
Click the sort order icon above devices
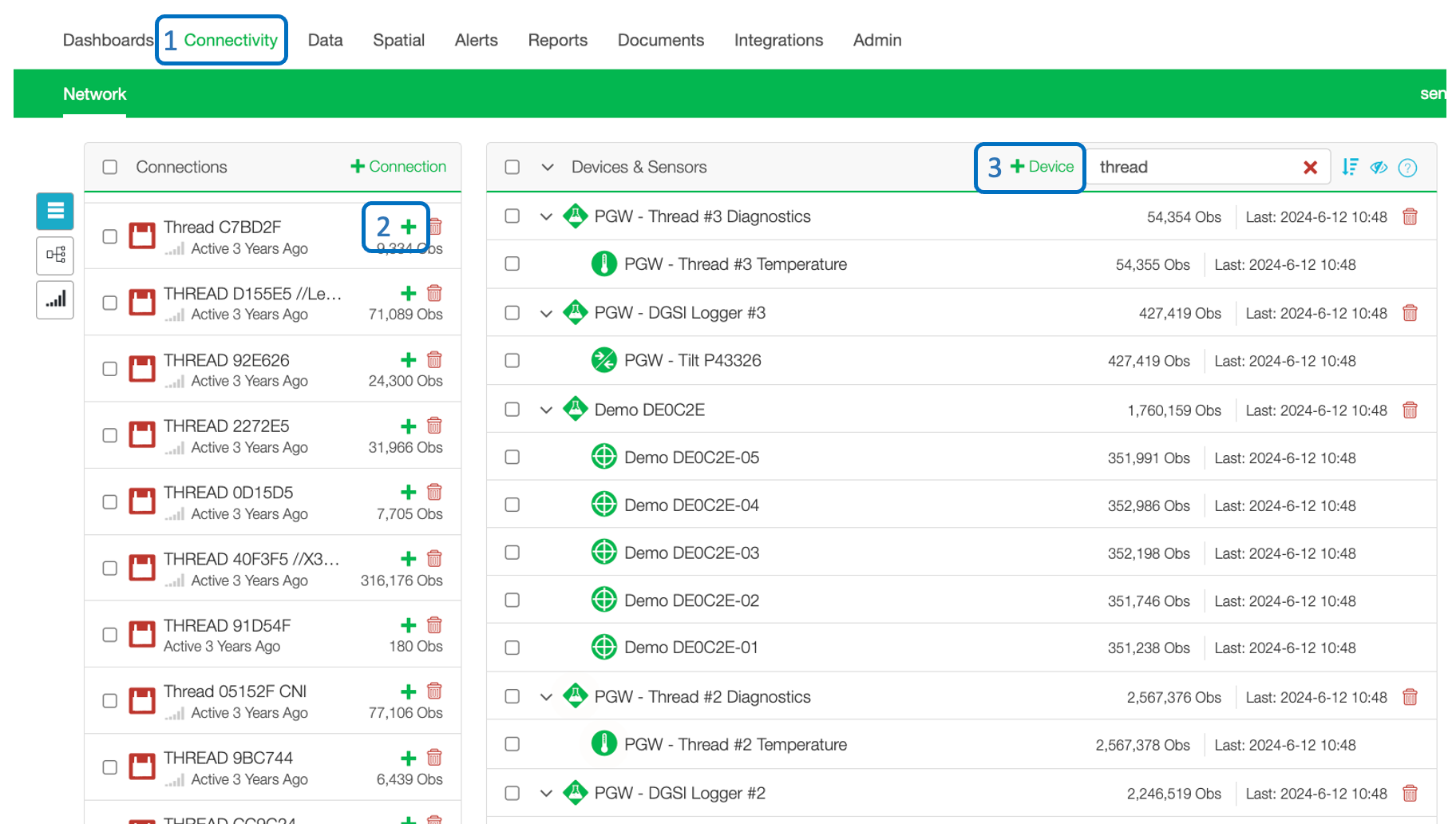1350,167
